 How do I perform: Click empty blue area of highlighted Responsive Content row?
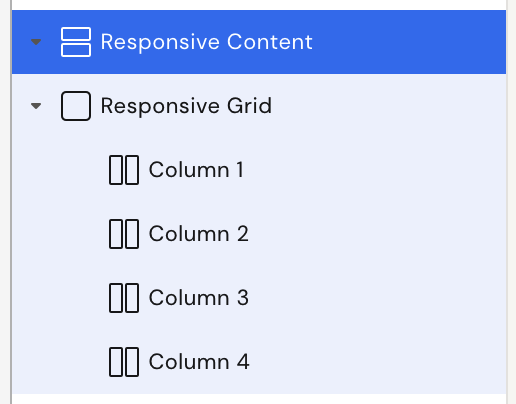tap(409, 42)
